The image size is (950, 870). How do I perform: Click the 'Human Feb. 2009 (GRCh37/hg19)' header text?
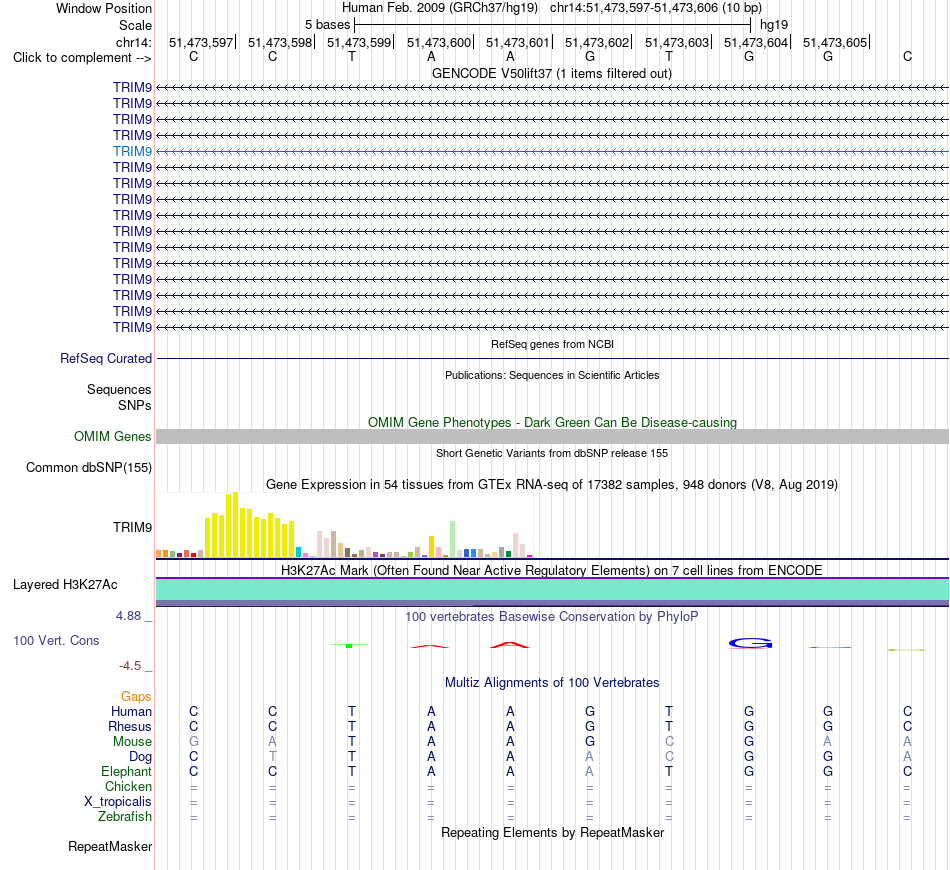click(440, 8)
